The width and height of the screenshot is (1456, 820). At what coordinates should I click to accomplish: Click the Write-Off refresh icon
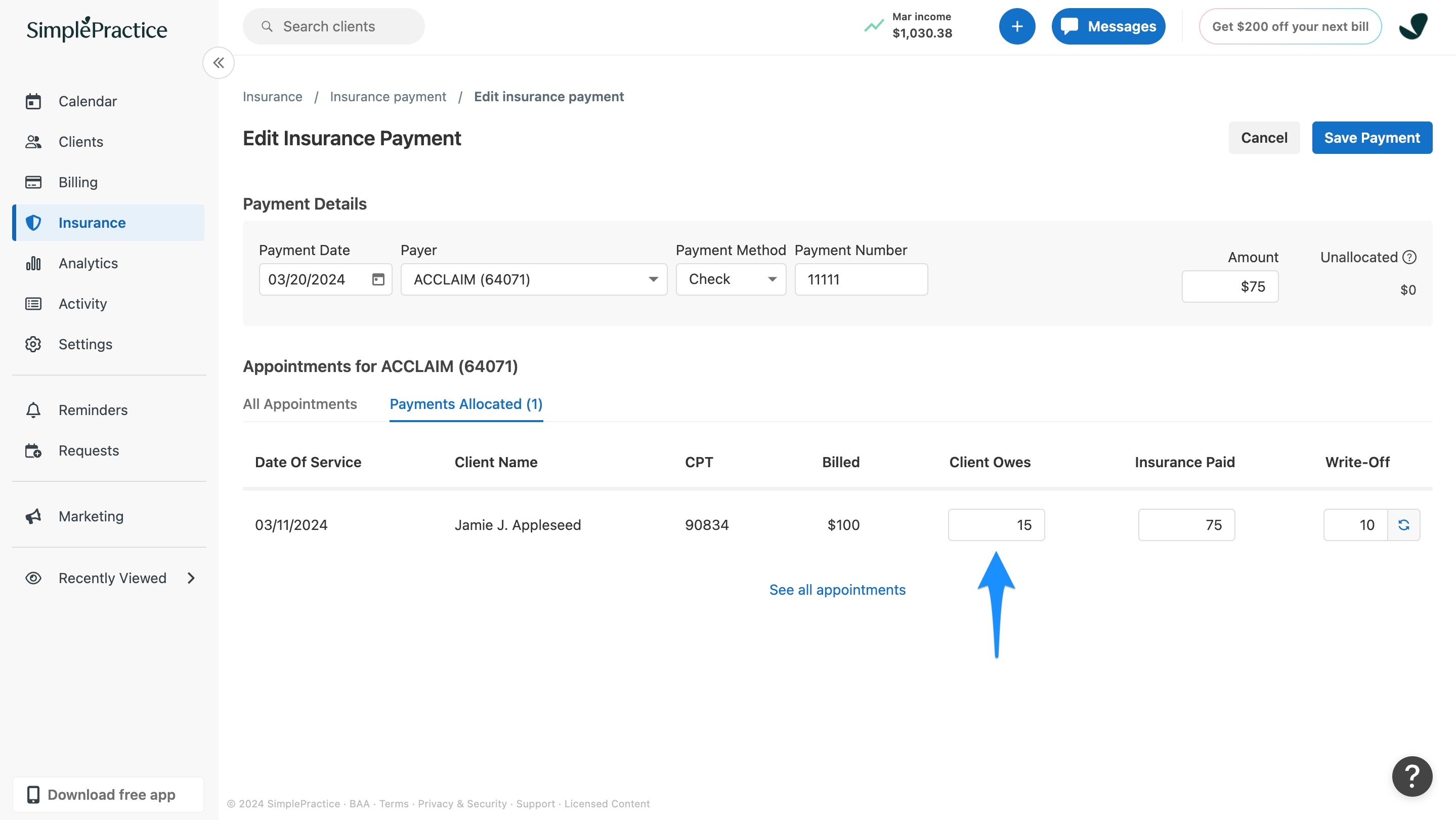[1403, 525]
